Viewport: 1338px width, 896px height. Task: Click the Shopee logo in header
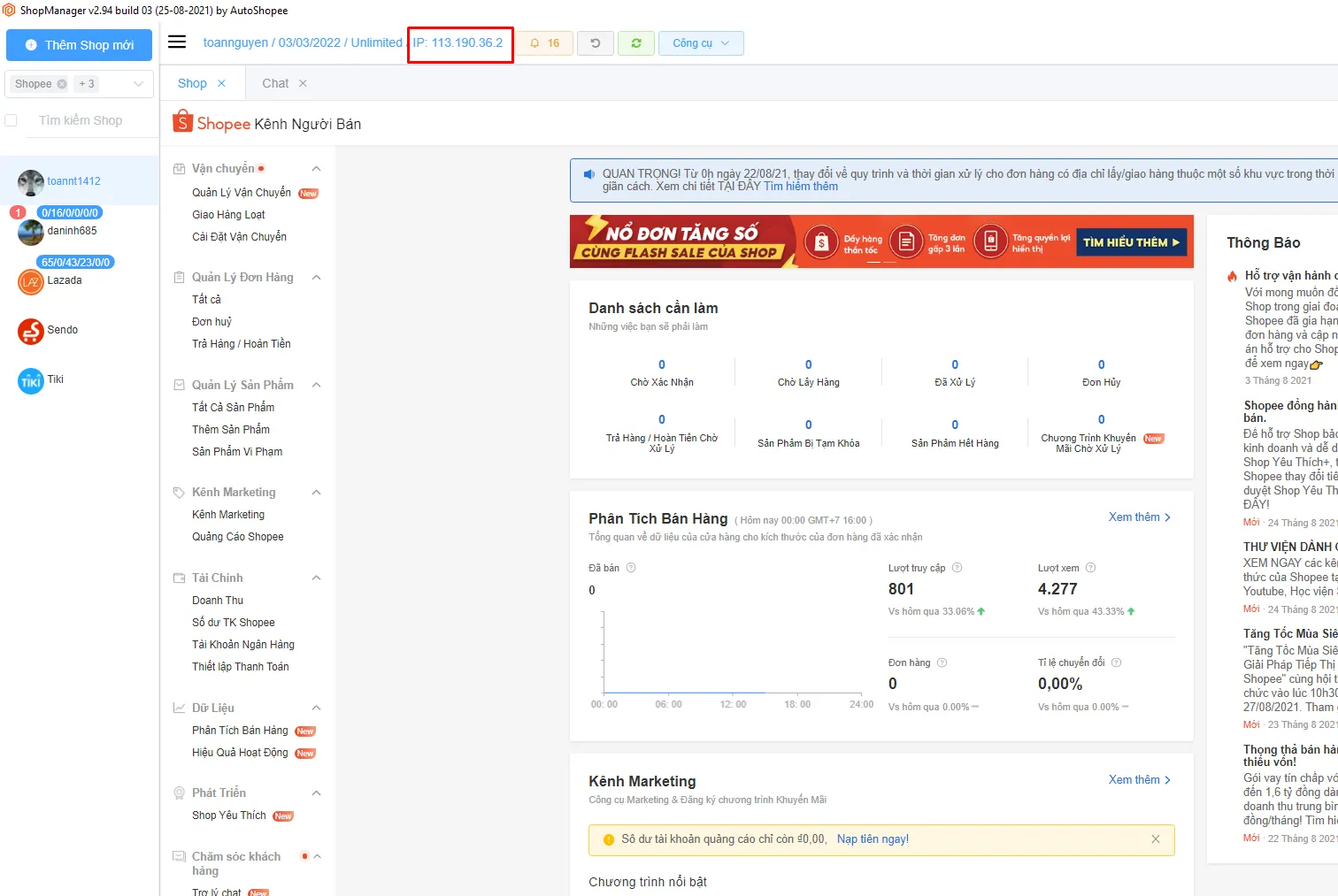(x=212, y=122)
